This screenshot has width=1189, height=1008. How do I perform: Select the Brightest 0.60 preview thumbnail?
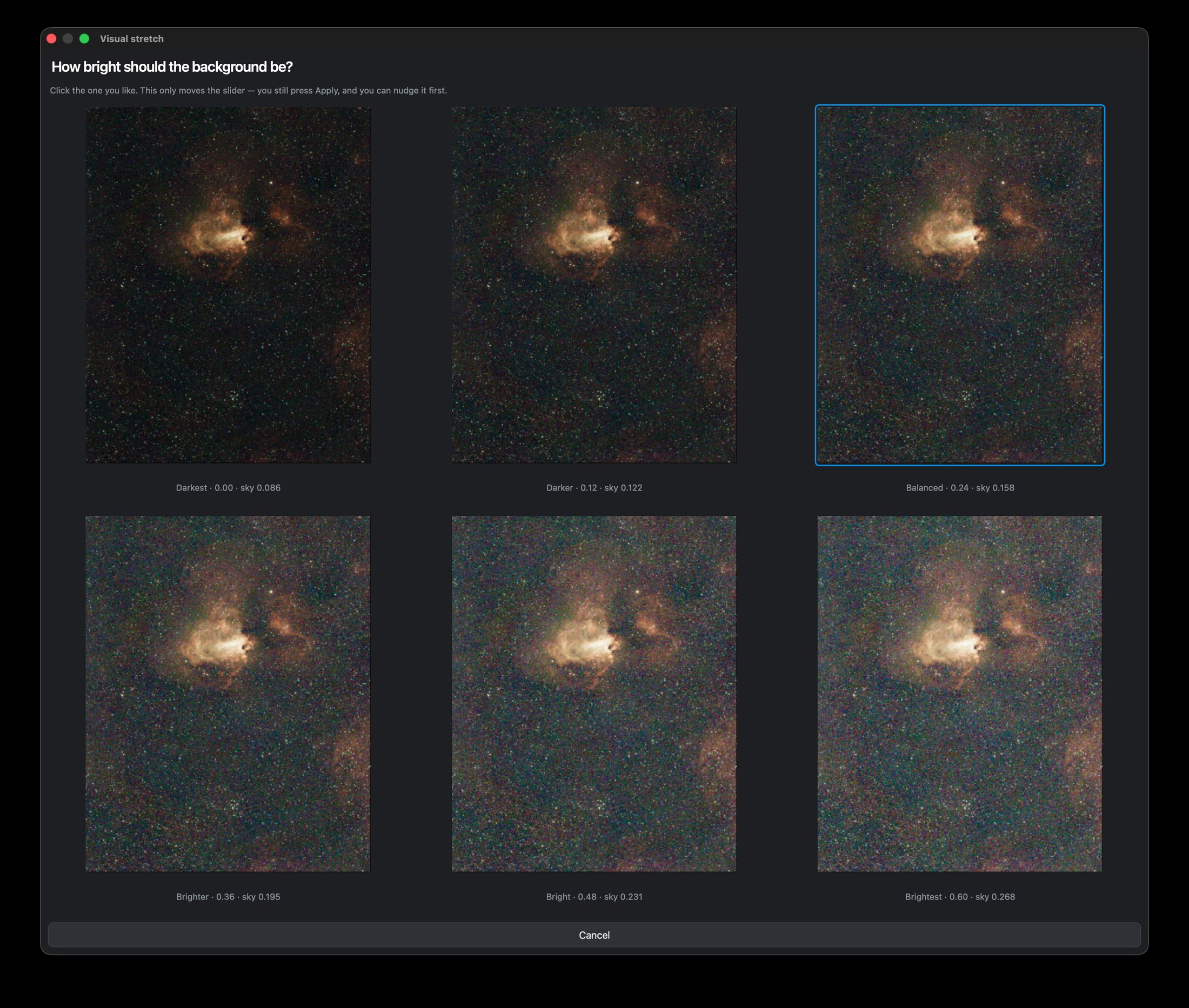[960, 694]
